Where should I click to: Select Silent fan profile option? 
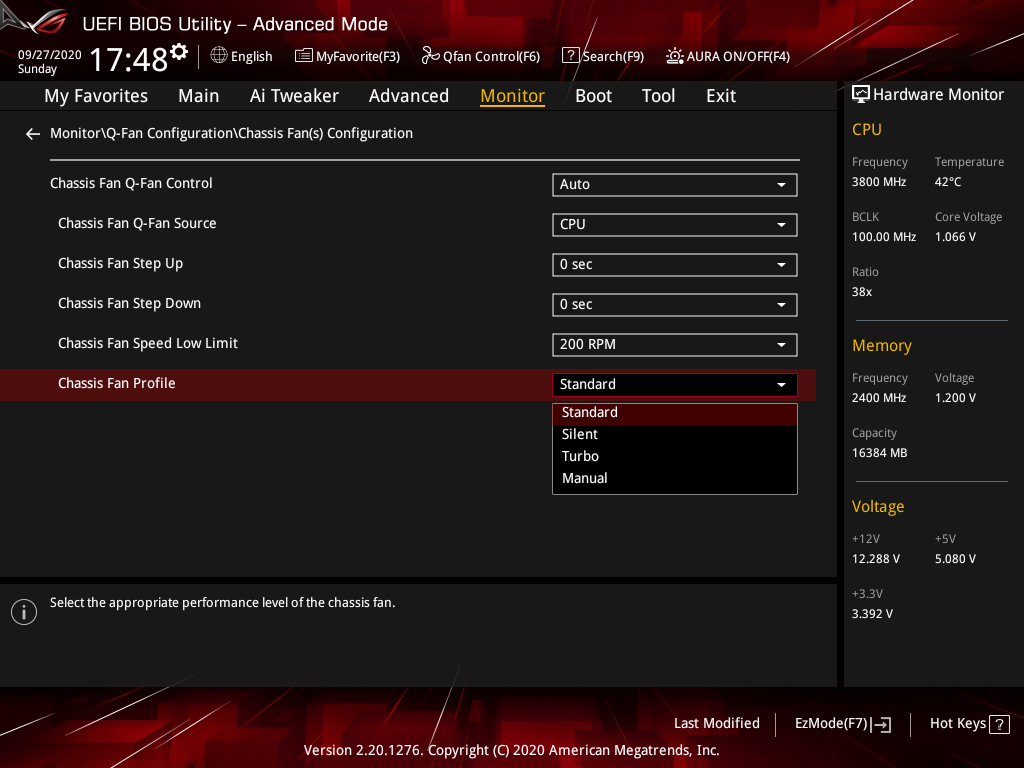[x=675, y=435]
